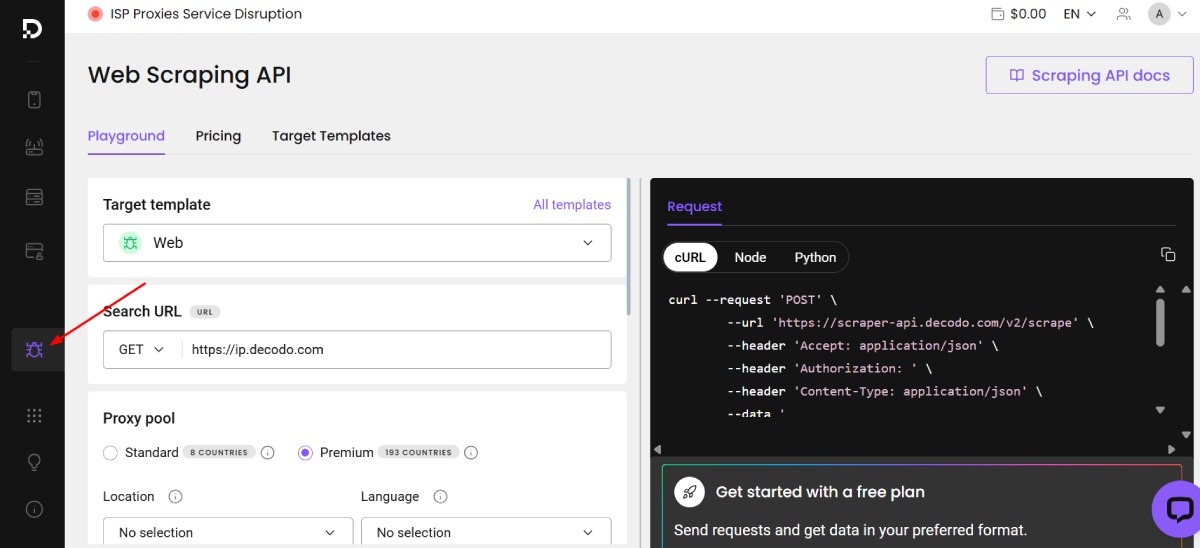Image resolution: width=1200 pixels, height=548 pixels.
Task: Select the Premium proxy pool radio
Action: pyautogui.click(x=306, y=452)
